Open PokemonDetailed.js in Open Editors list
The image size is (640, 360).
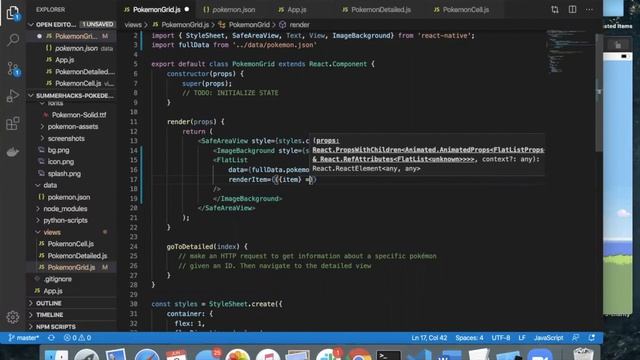tap(84, 72)
